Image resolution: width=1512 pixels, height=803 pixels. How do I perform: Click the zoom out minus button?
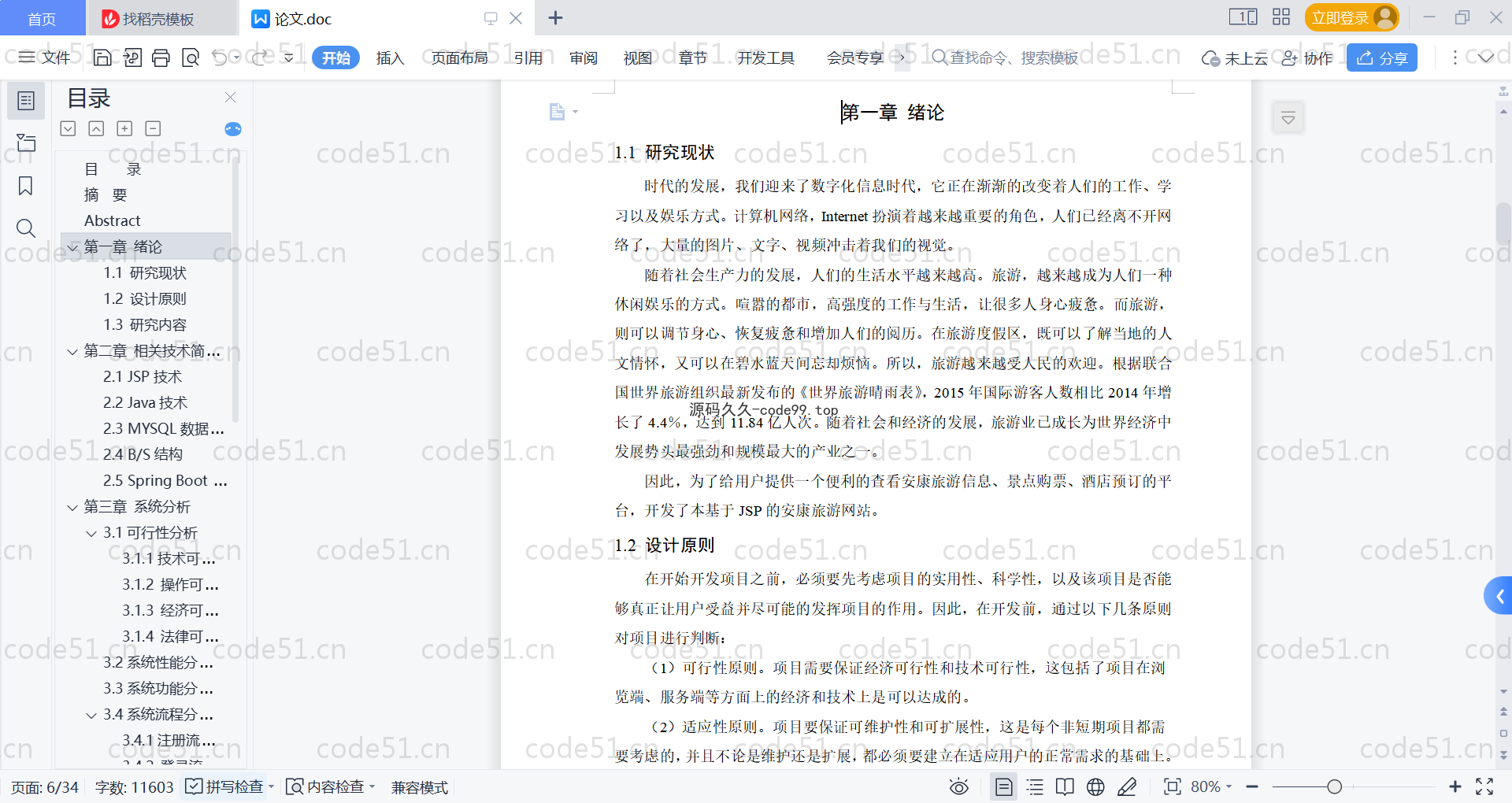coord(1252,786)
